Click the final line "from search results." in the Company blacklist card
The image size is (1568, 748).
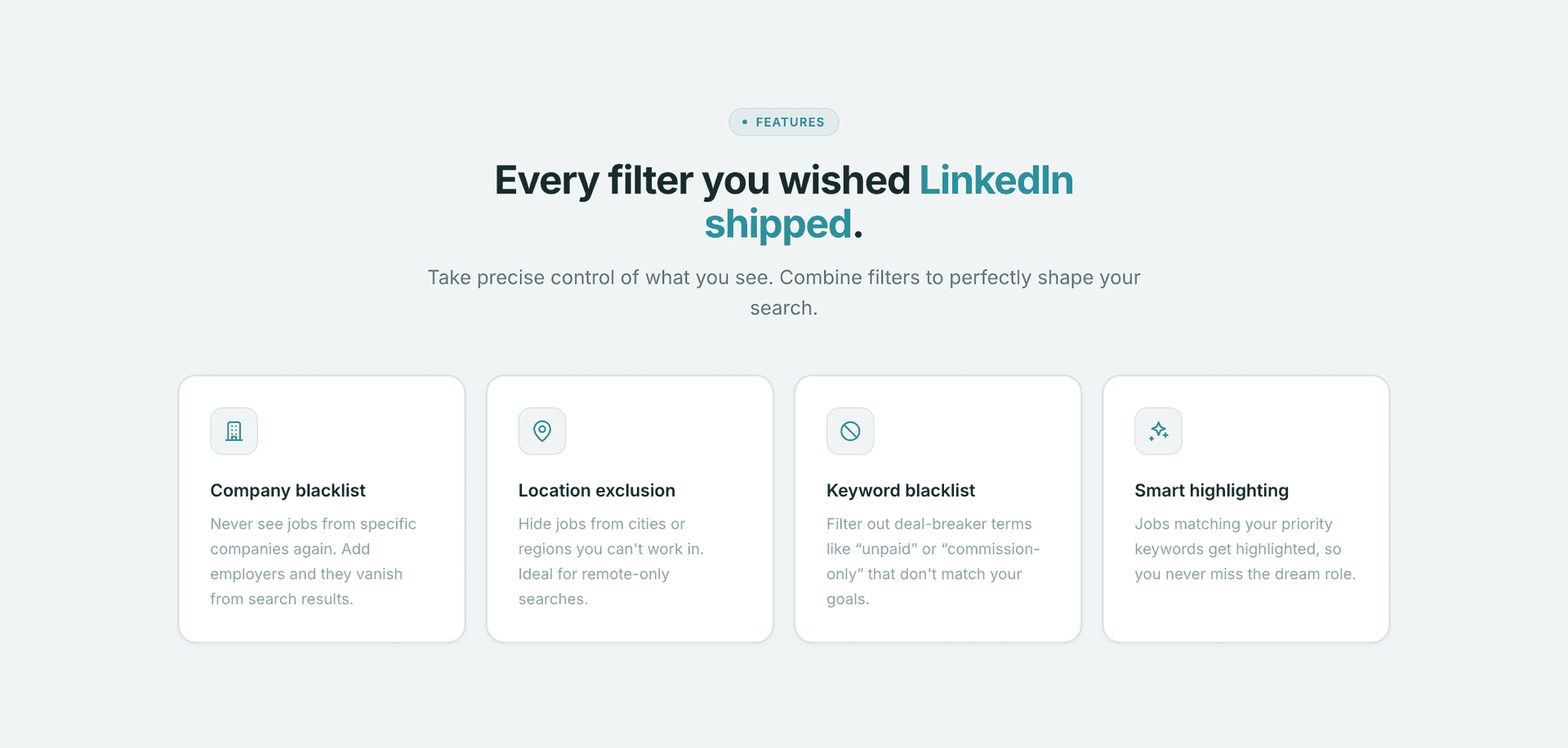[282, 599]
